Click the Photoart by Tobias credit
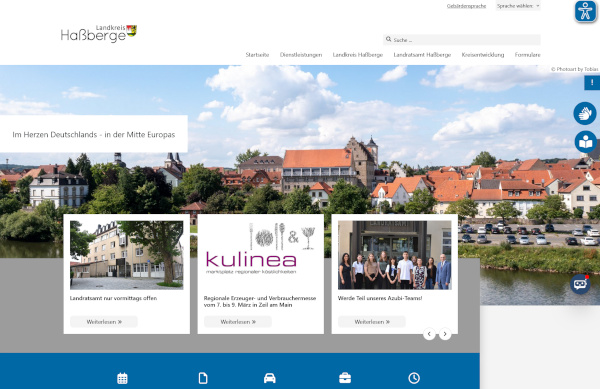 point(574,69)
